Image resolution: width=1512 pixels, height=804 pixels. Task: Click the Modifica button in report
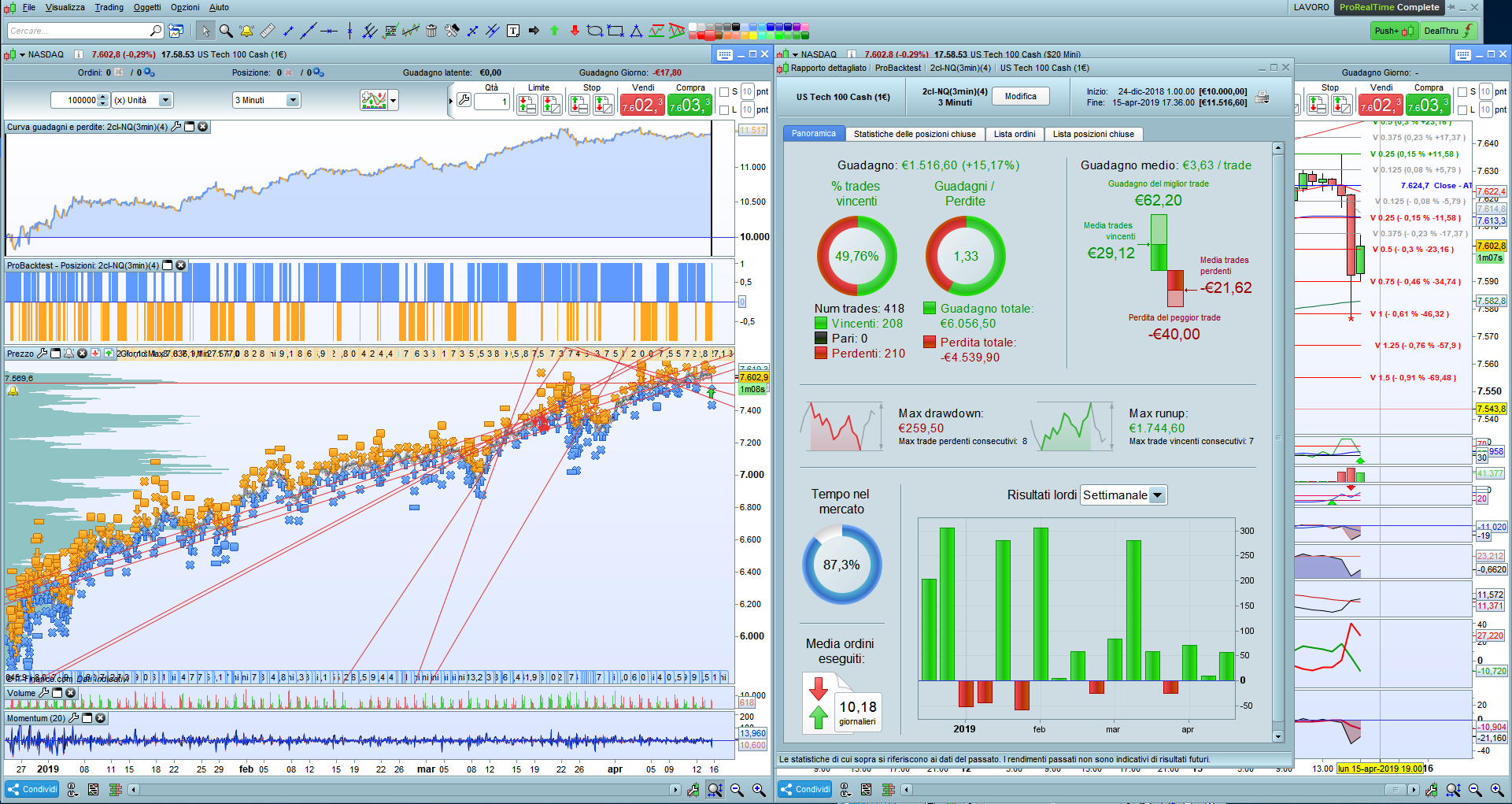coord(1021,96)
